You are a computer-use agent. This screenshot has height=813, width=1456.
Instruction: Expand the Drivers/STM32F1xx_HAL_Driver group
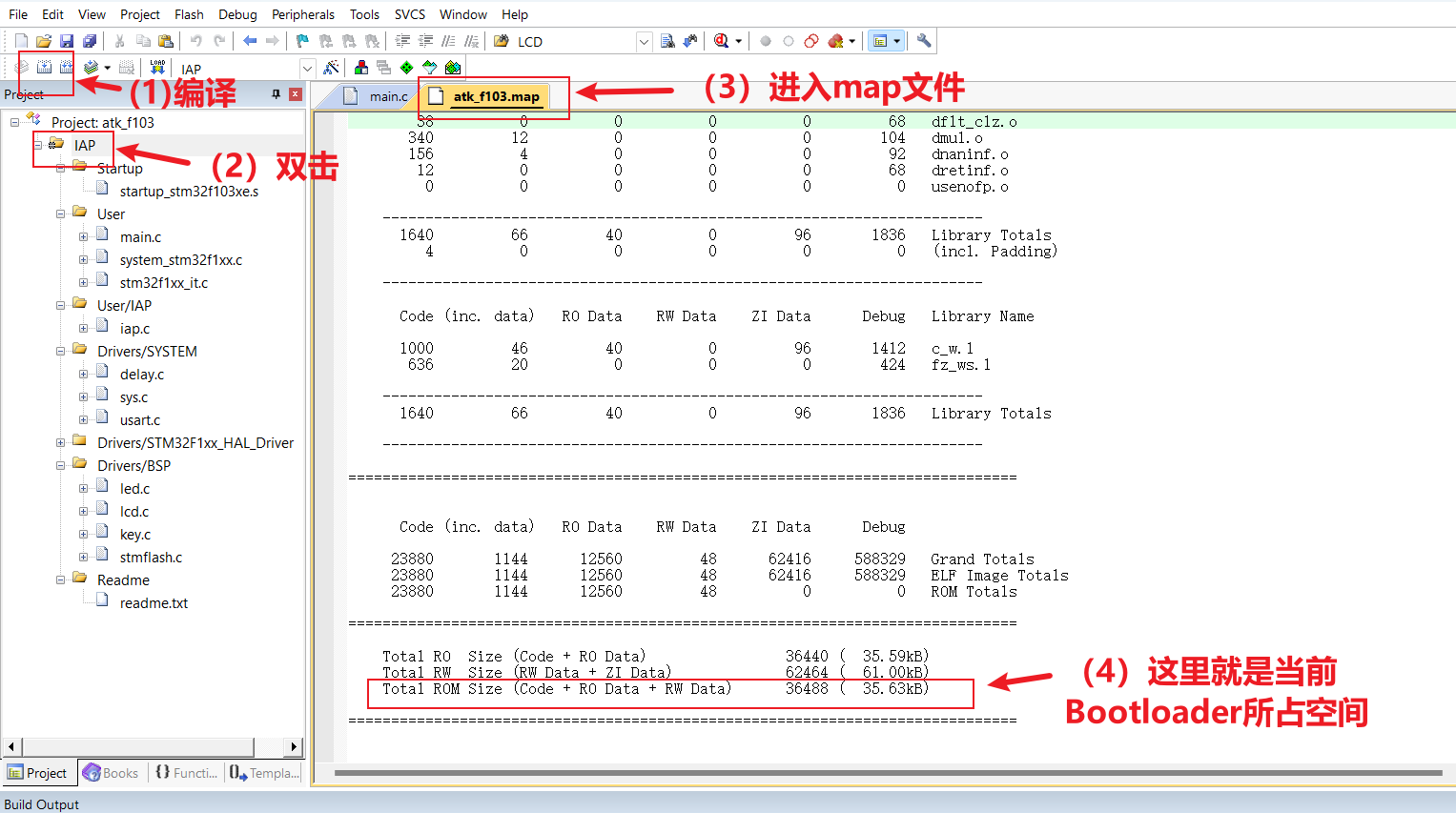coord(60,443)
